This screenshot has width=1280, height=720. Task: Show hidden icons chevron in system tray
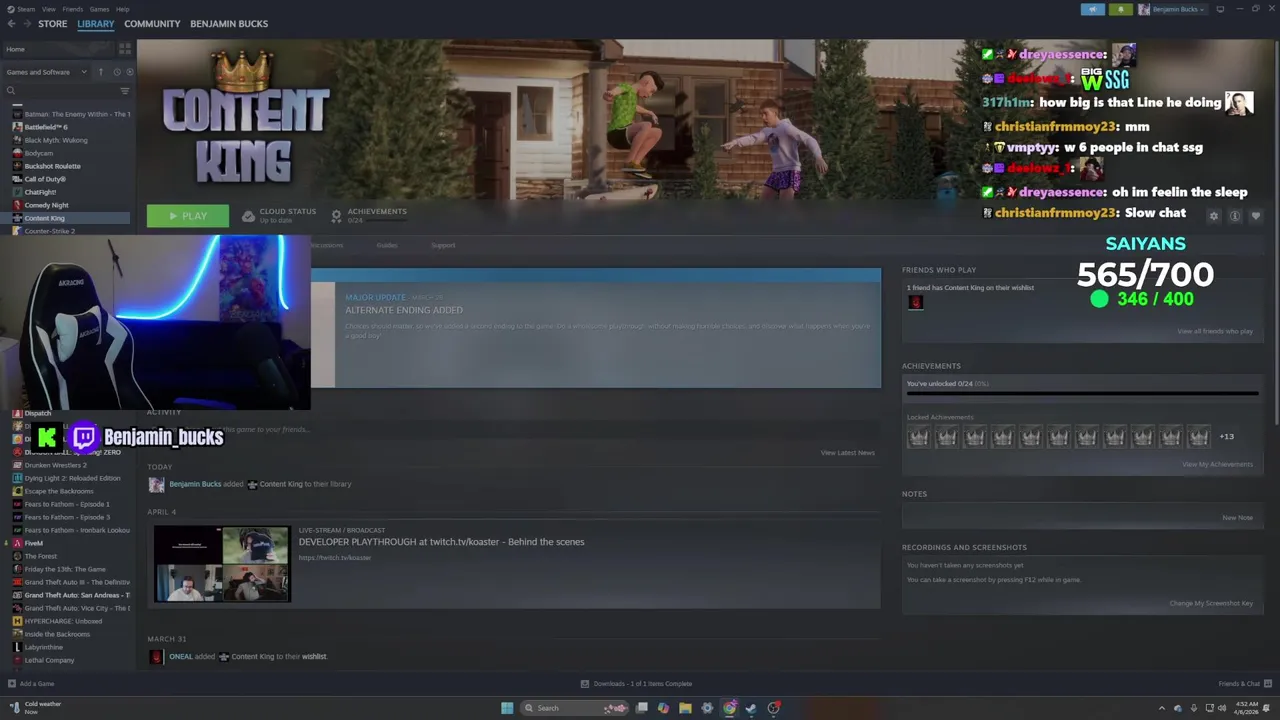pos(1161,708)
